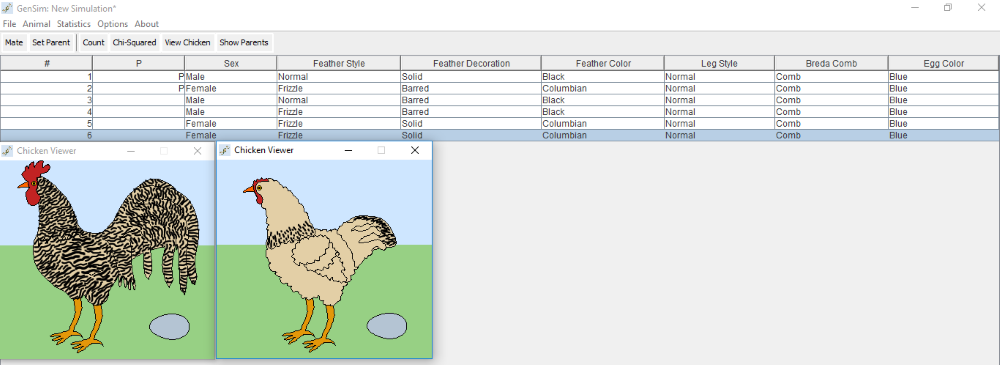Click row 1 Sex cell 'Male'
This screenshot has height=365, width=1000.
231,77
